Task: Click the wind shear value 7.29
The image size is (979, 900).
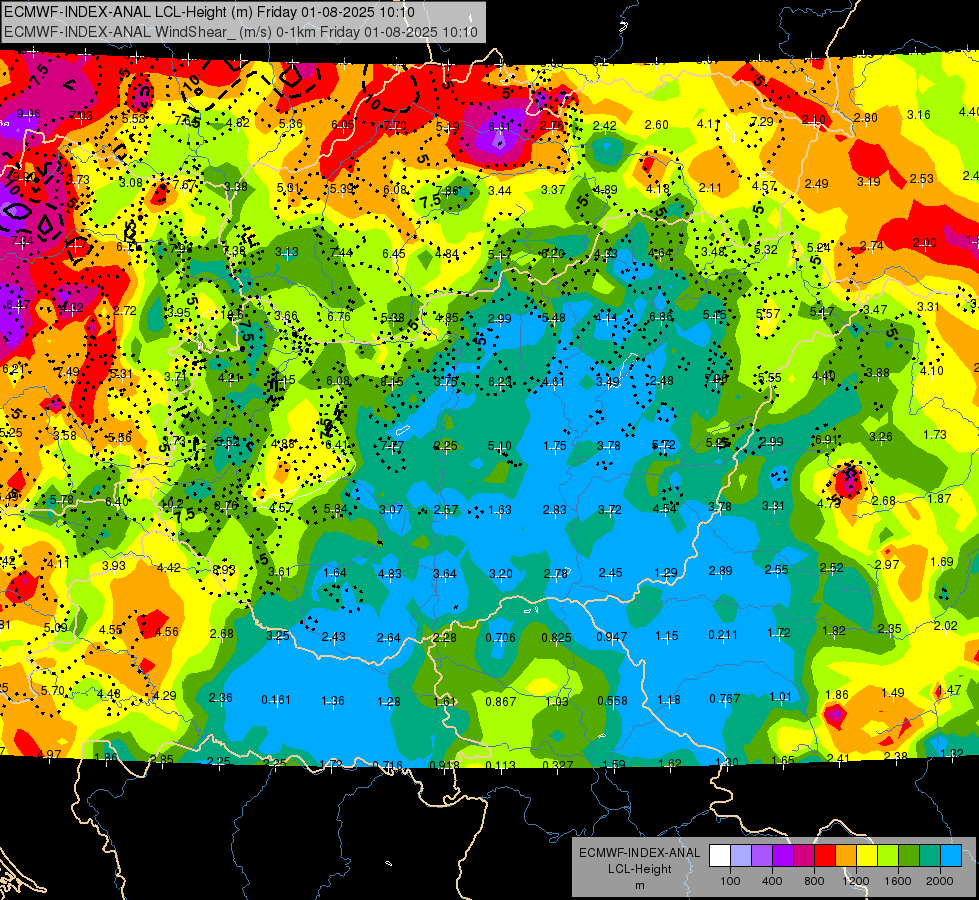Action: click(762, 122)
